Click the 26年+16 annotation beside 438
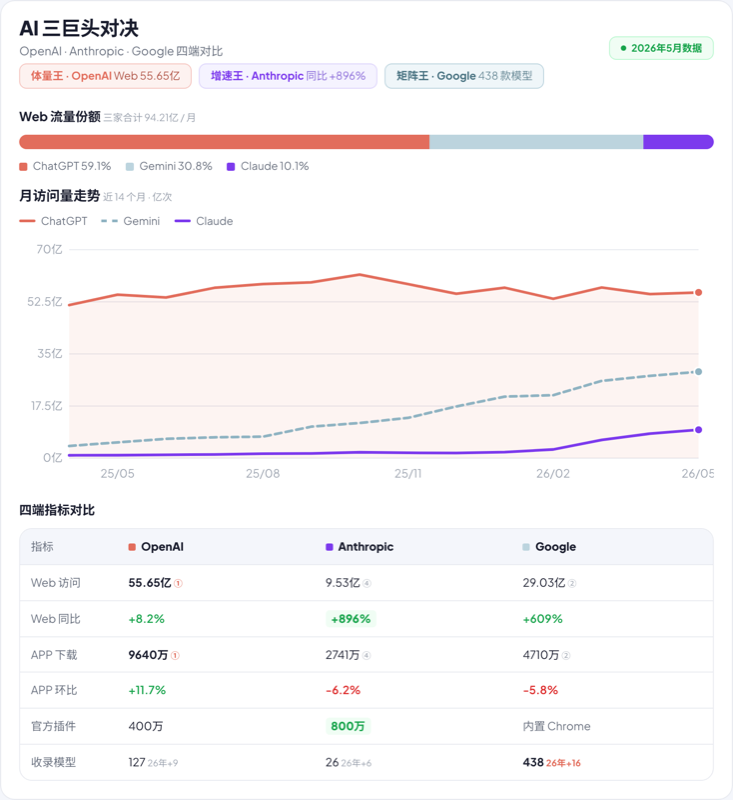This screenshot has height=800, width=733. [564, 763]
